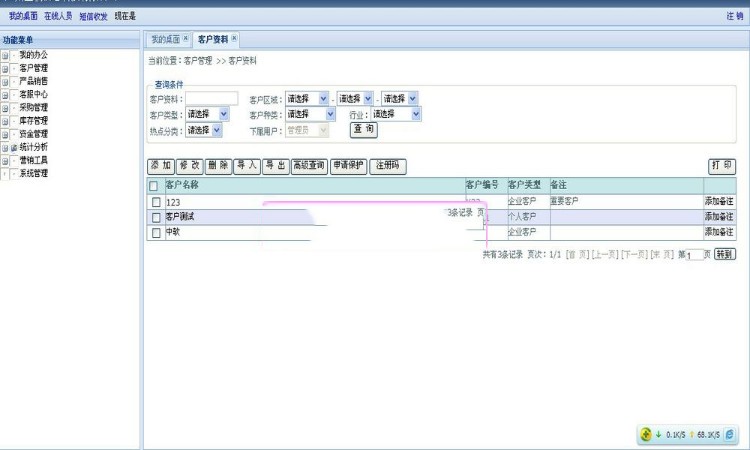
Task: Open the first 客户区域 dropdown
Action: (307, 99)
